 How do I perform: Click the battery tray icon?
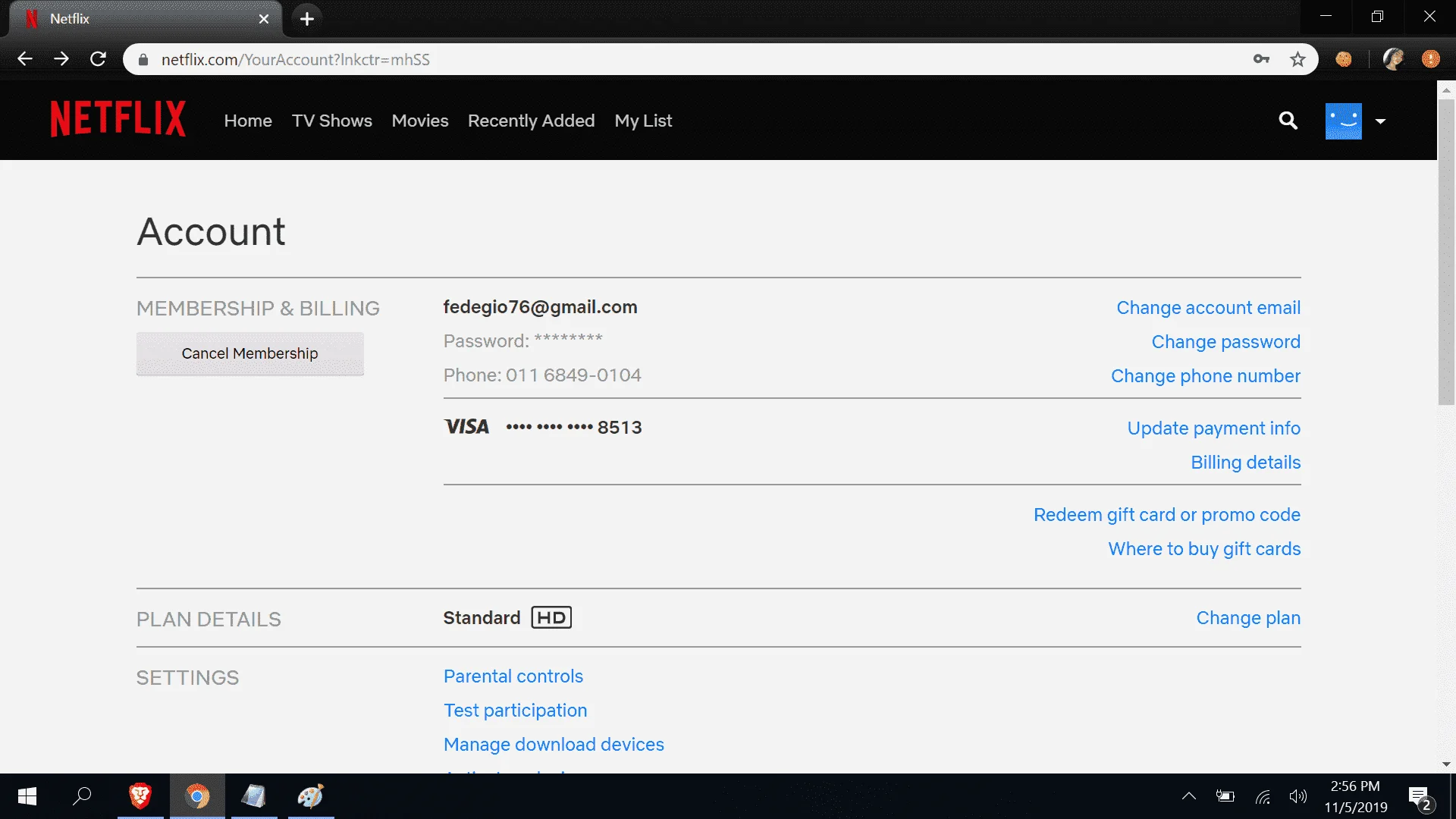[1225, 796]
